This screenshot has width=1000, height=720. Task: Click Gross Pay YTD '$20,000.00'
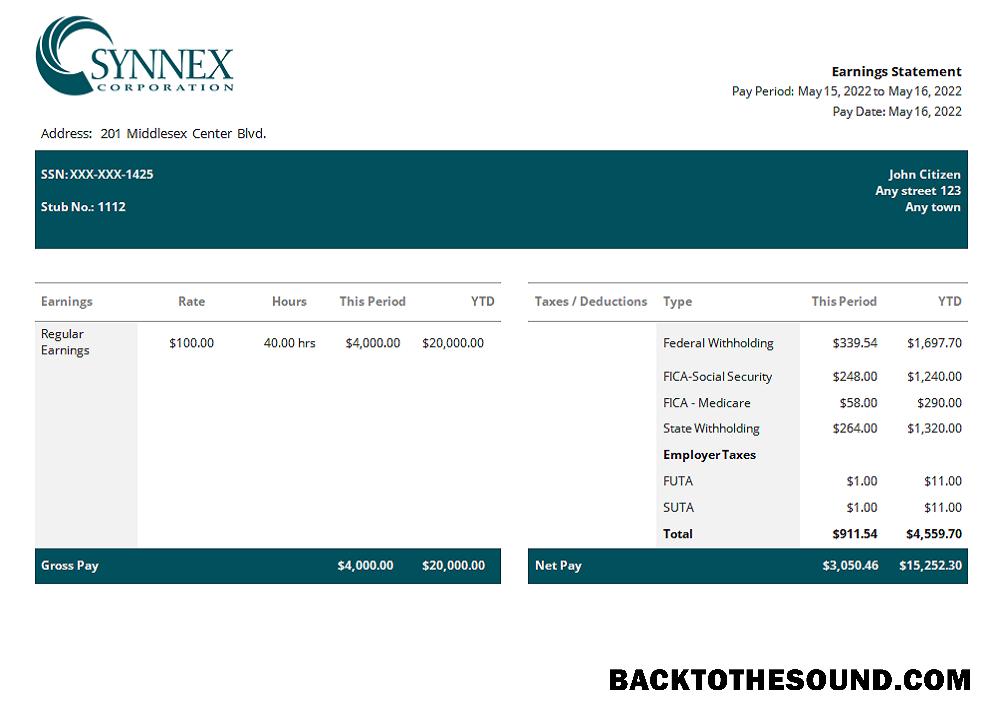453,566
